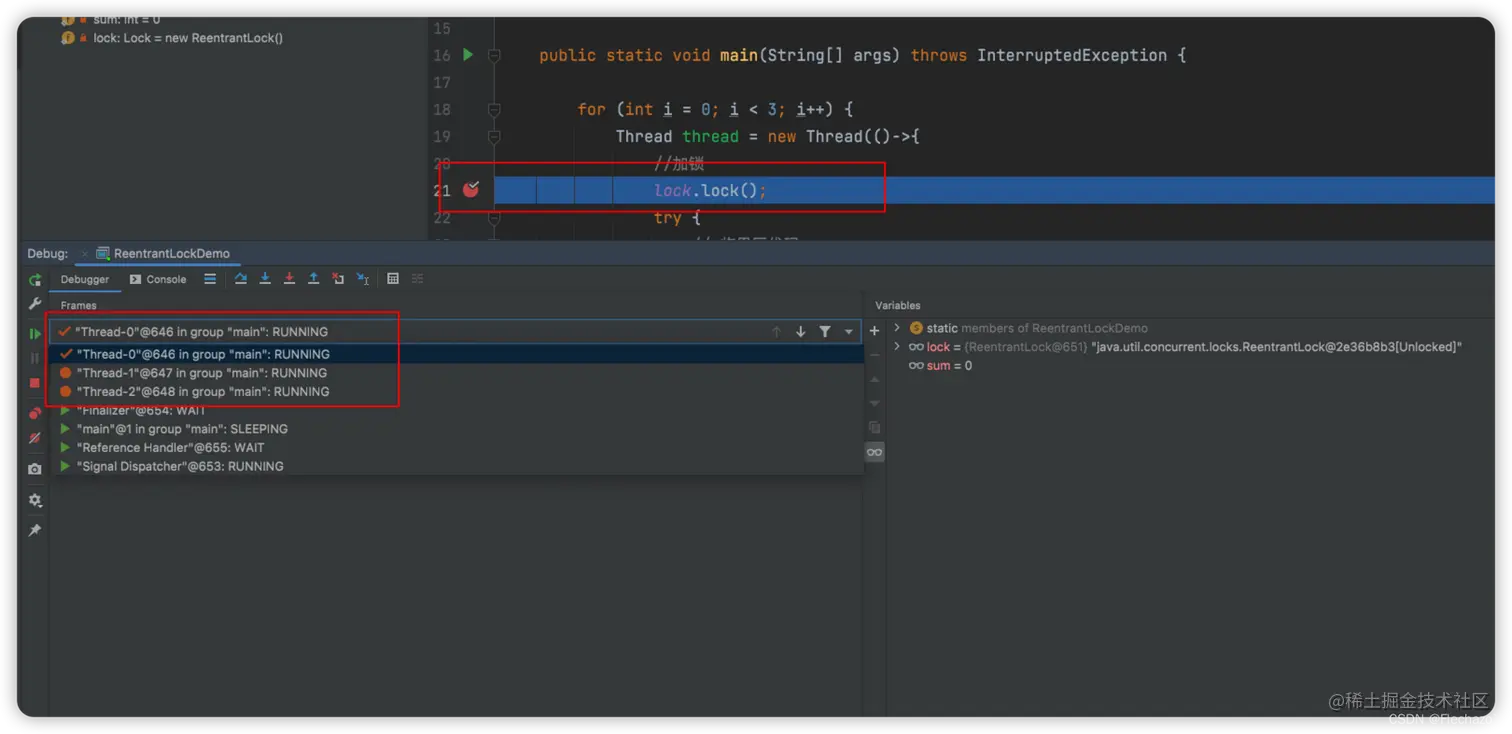Screen dimensions: 1512x734
Task: Select ReentrantLockDemo debug session tab
Action: tap(163, 254)
